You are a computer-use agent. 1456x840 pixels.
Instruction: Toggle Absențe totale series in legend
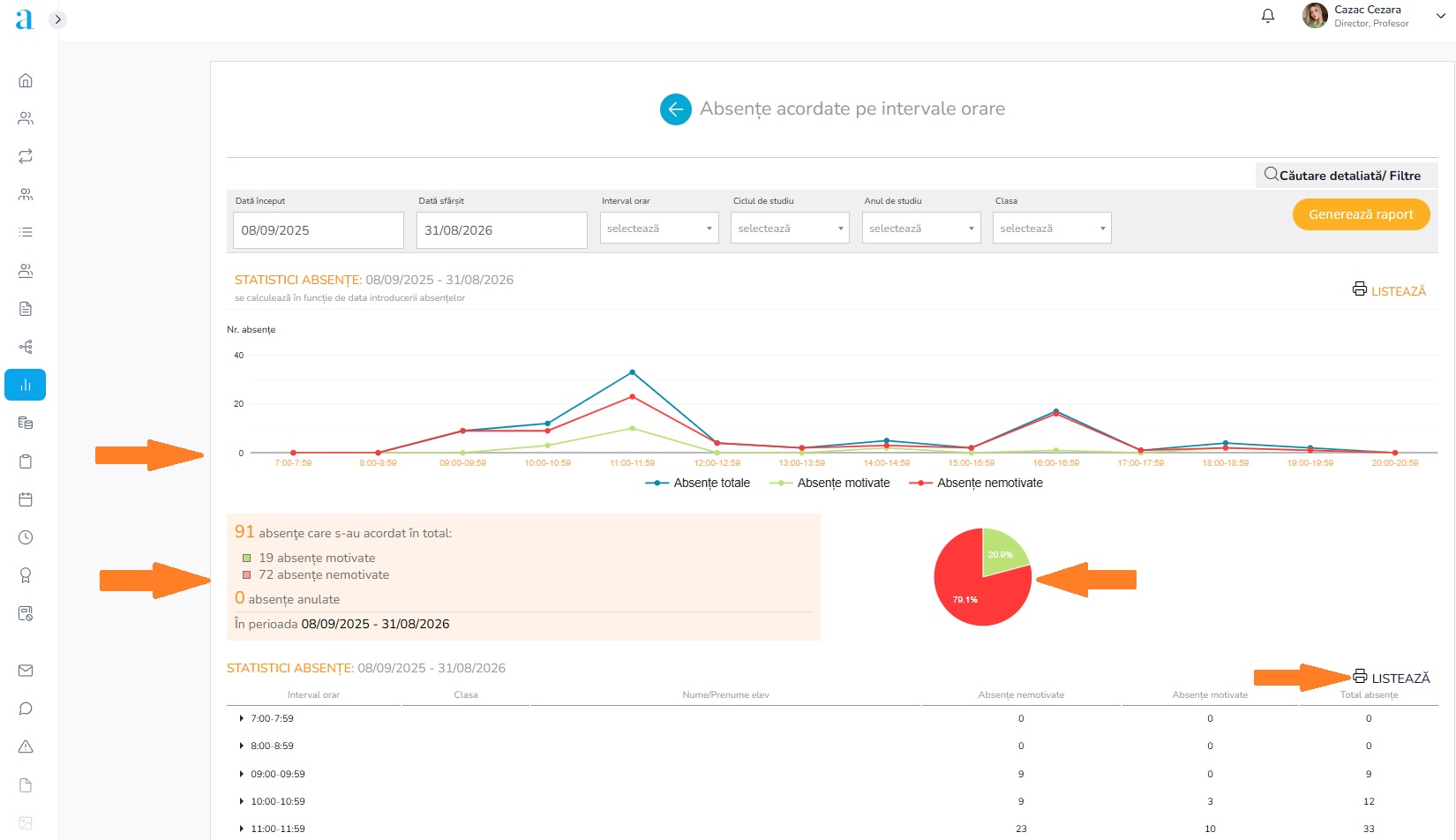pyautogui.click(x=699, y=484)
